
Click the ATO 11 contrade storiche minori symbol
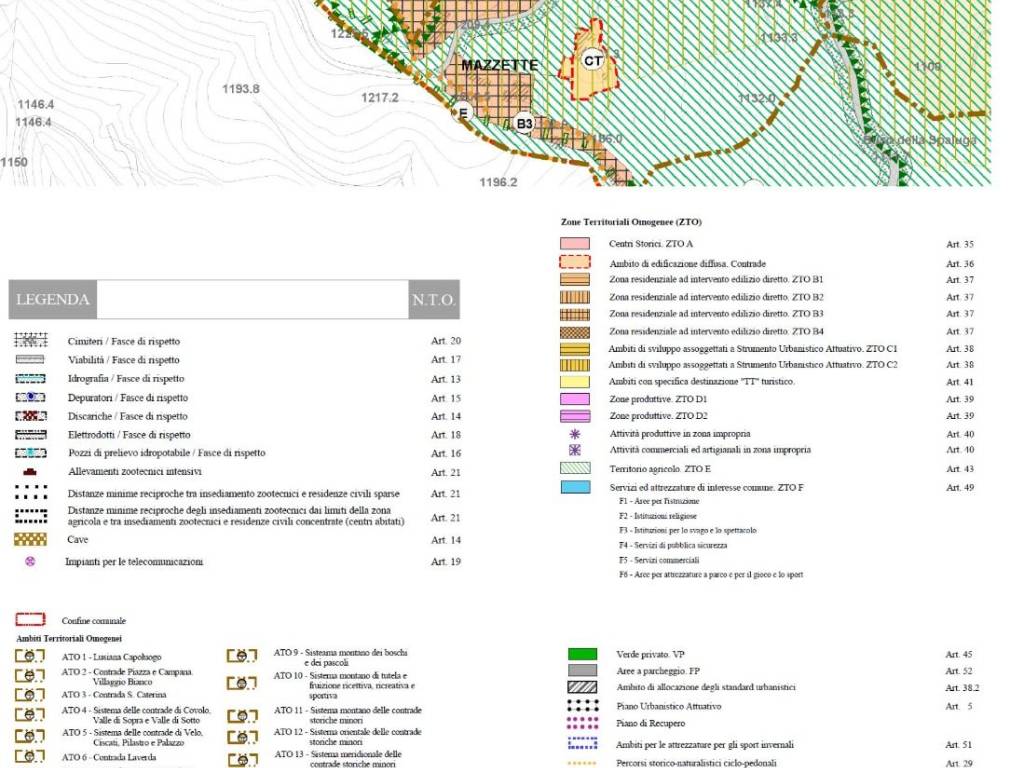tap(242, 716)
